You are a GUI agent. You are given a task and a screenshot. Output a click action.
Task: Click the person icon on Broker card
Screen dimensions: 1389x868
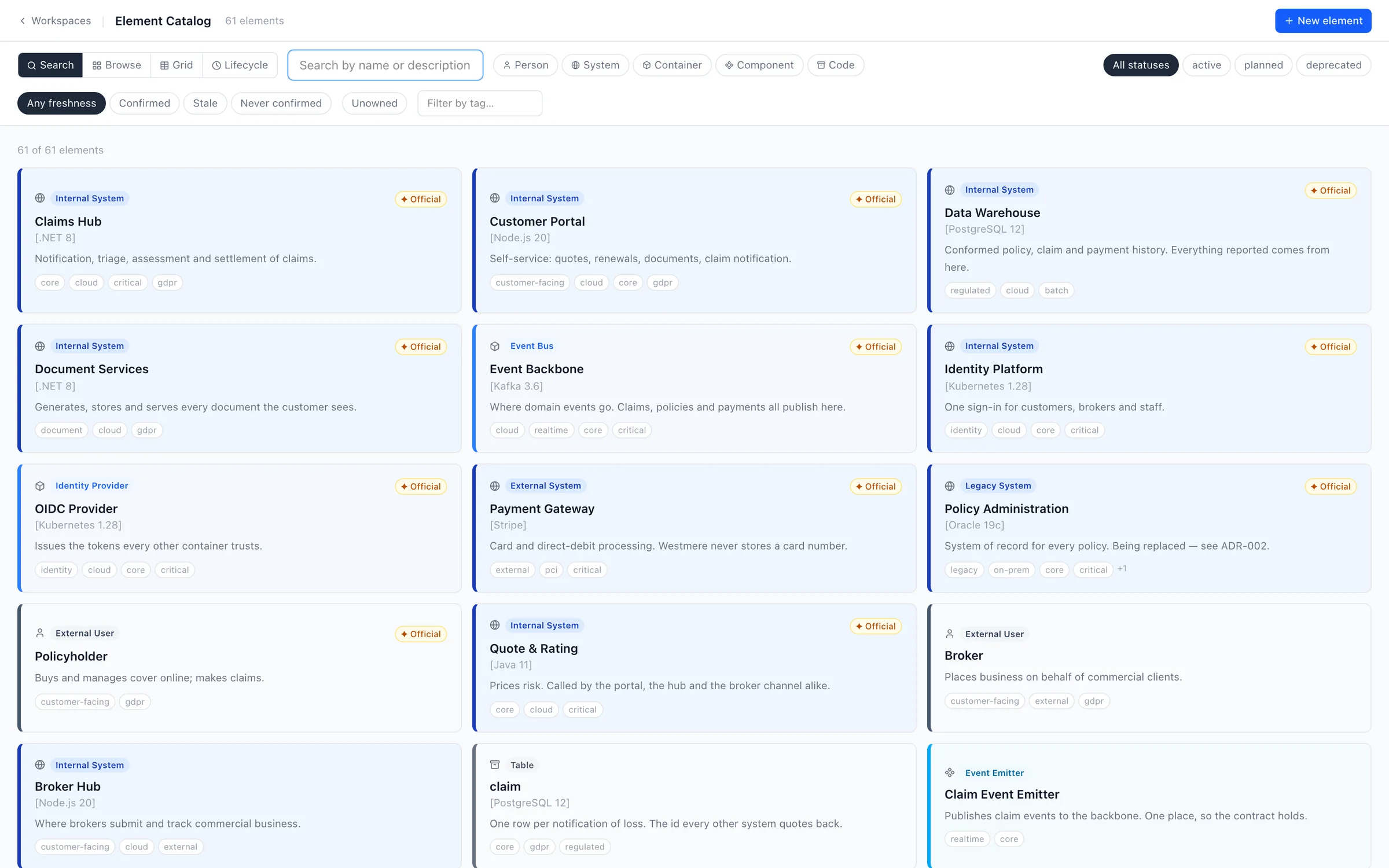click(950, 634)
